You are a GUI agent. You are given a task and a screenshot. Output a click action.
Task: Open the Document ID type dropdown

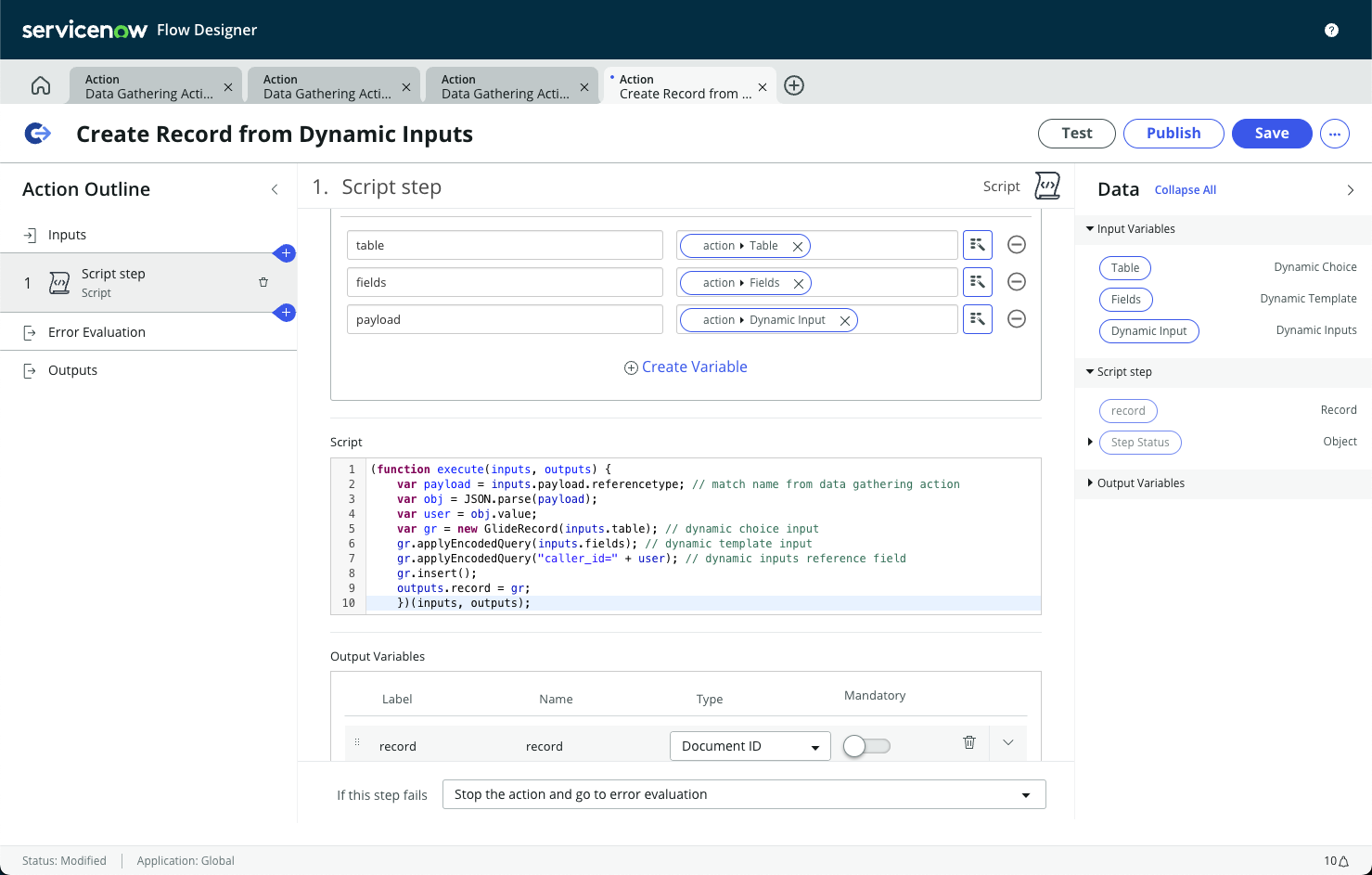[750, 746]
